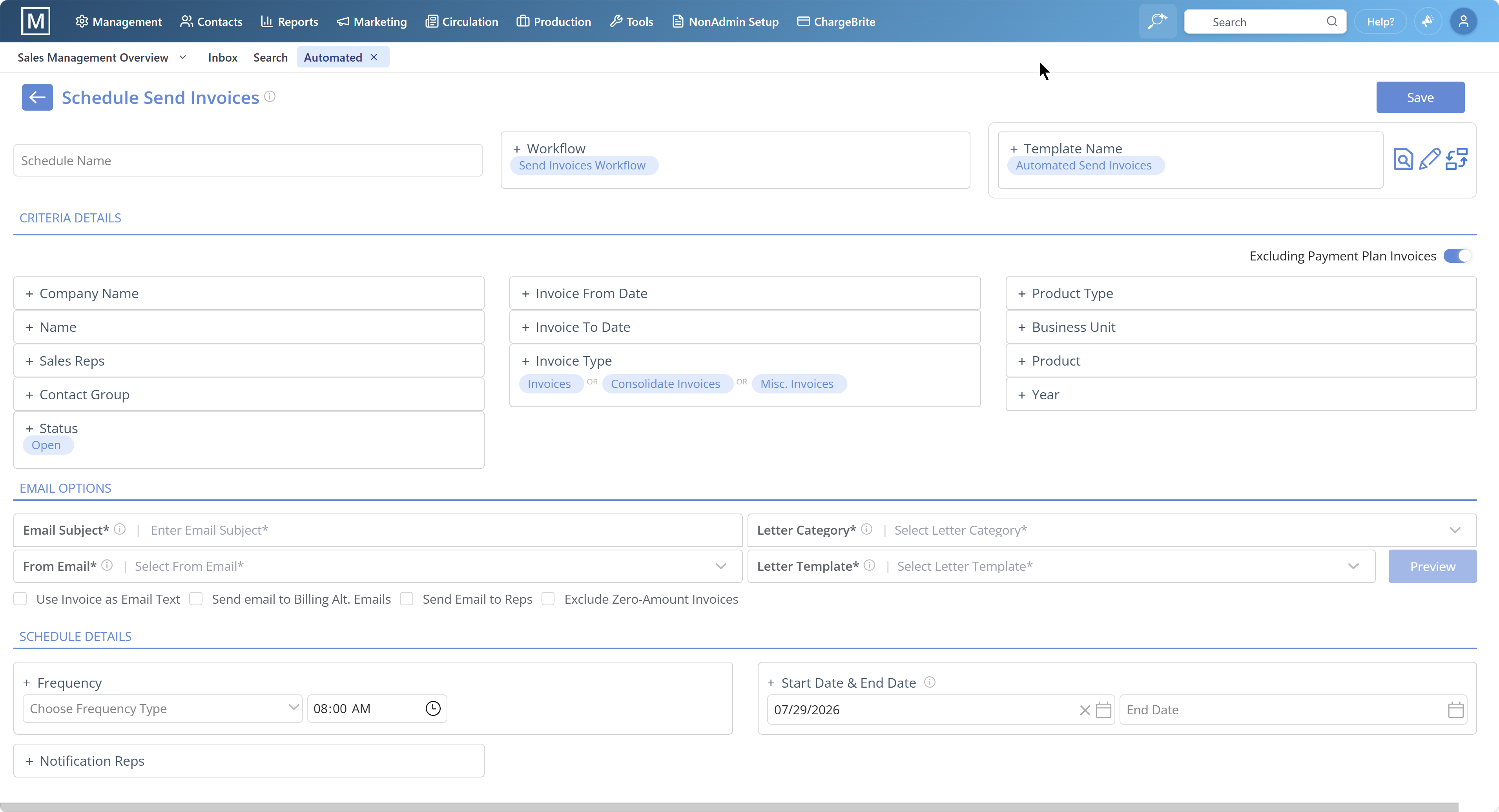Open the Management menu

pos(119,22)
